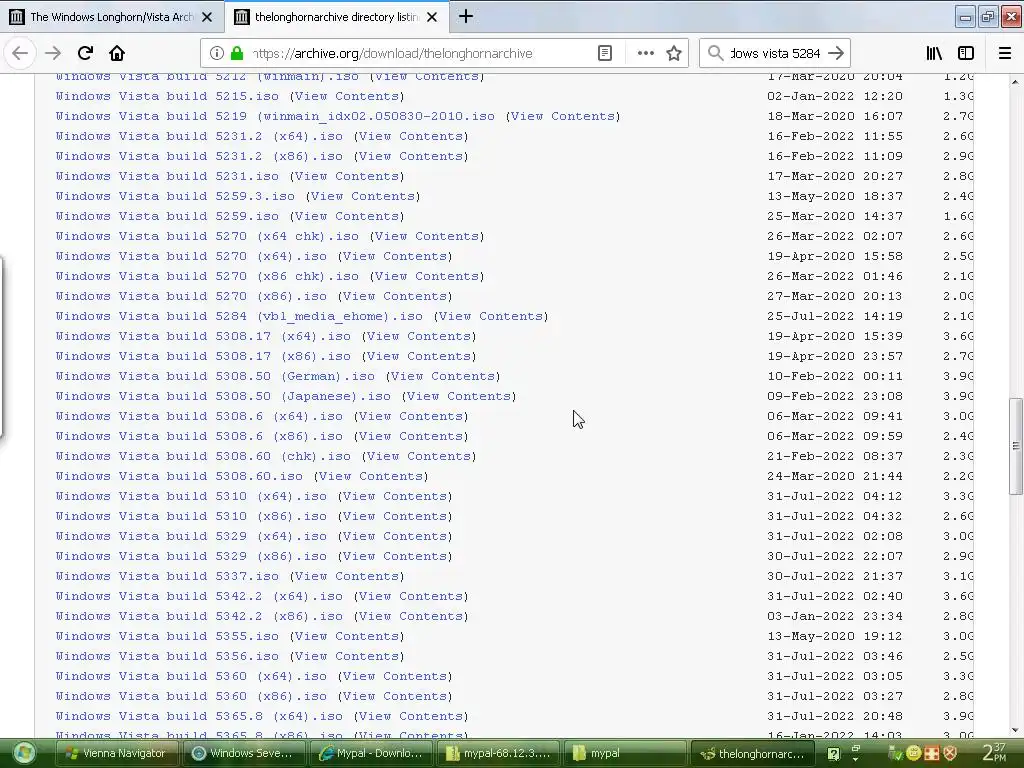
Task: Open the Library bookmarks icon
Action: [934, 54]
